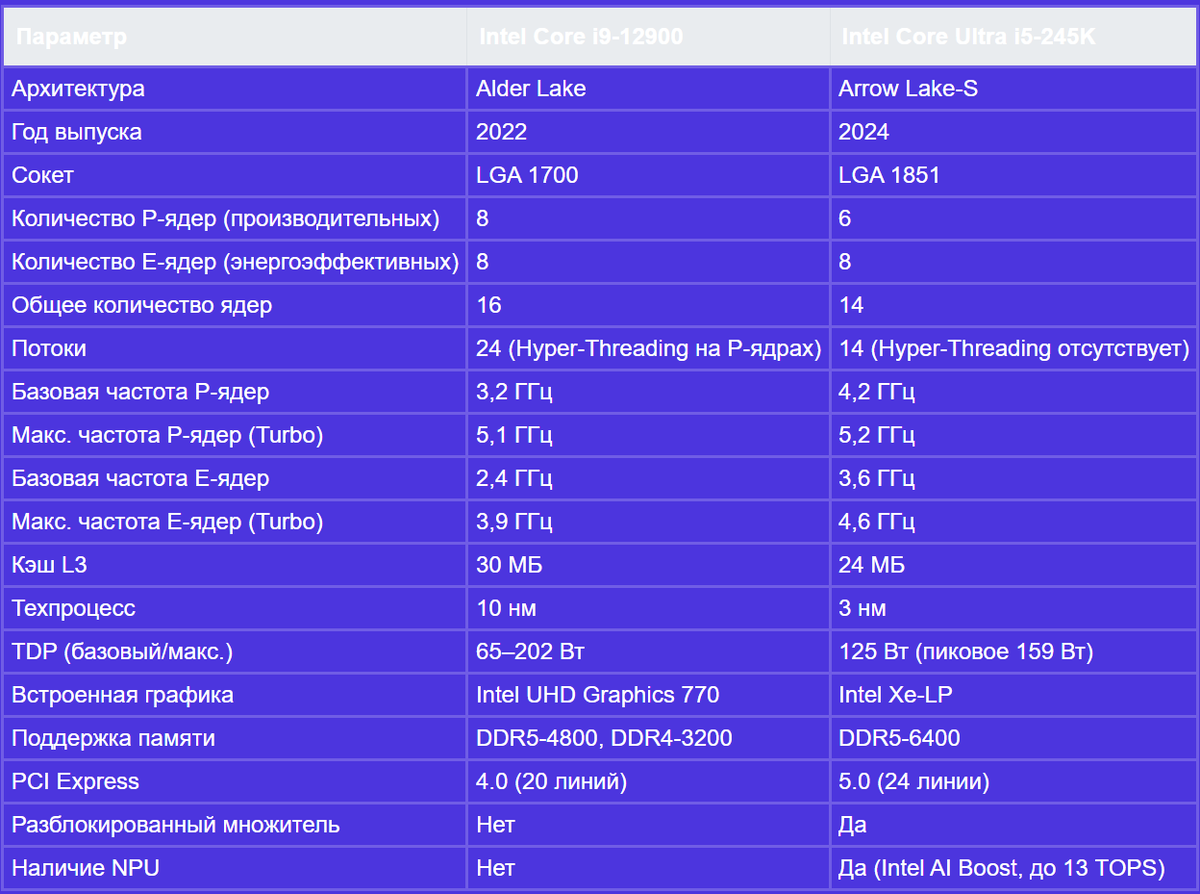Select the 'Техпроцесс' row label
Screen dimensions: 1200x894
click(x=74, y=609)
